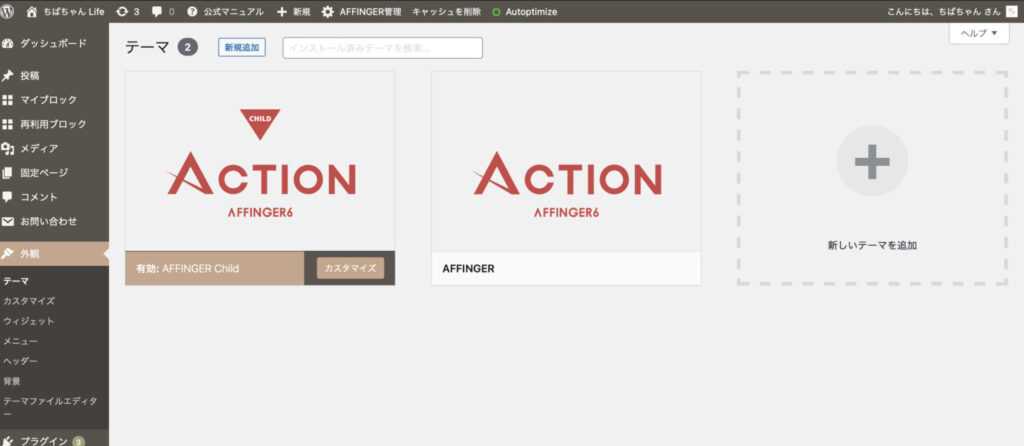Select 外観 menu item
Image resolution: width=1024 pixels, height=446 pixels.
pos(54,253)
